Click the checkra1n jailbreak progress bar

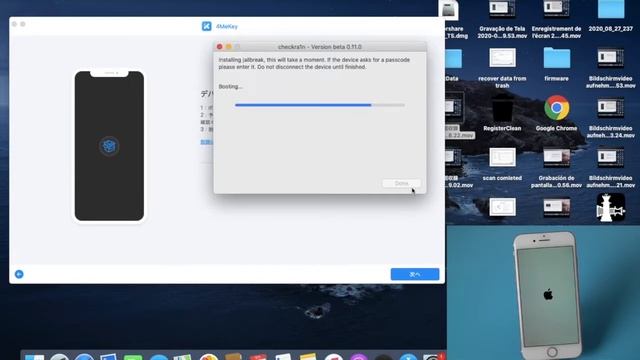click(320, 105)
